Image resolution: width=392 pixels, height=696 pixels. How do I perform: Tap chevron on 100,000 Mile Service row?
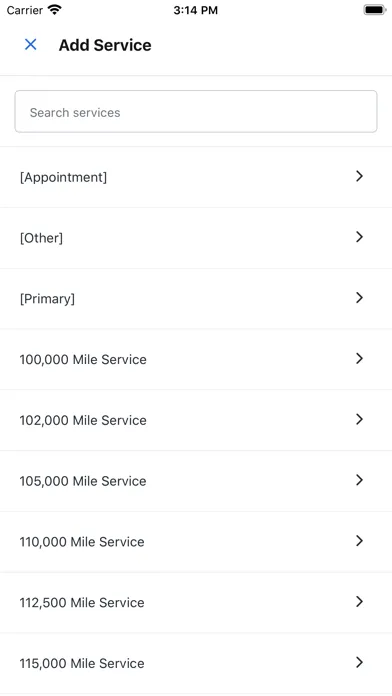pyautogui.click(x=360, y=359)
